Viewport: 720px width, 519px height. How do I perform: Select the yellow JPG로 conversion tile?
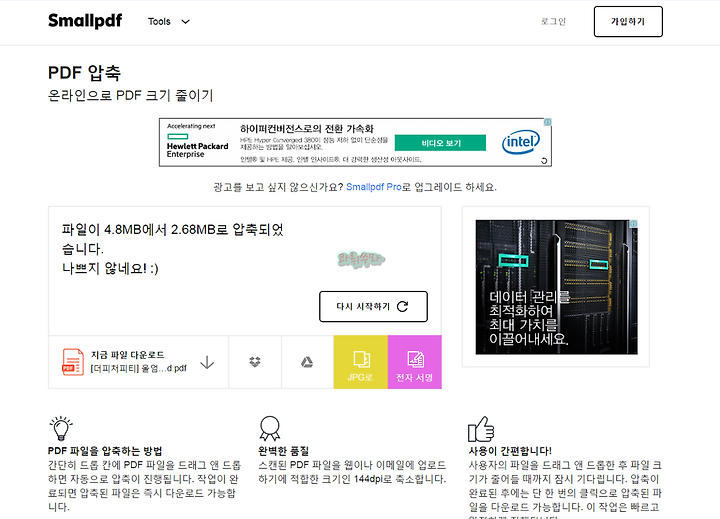360,362
